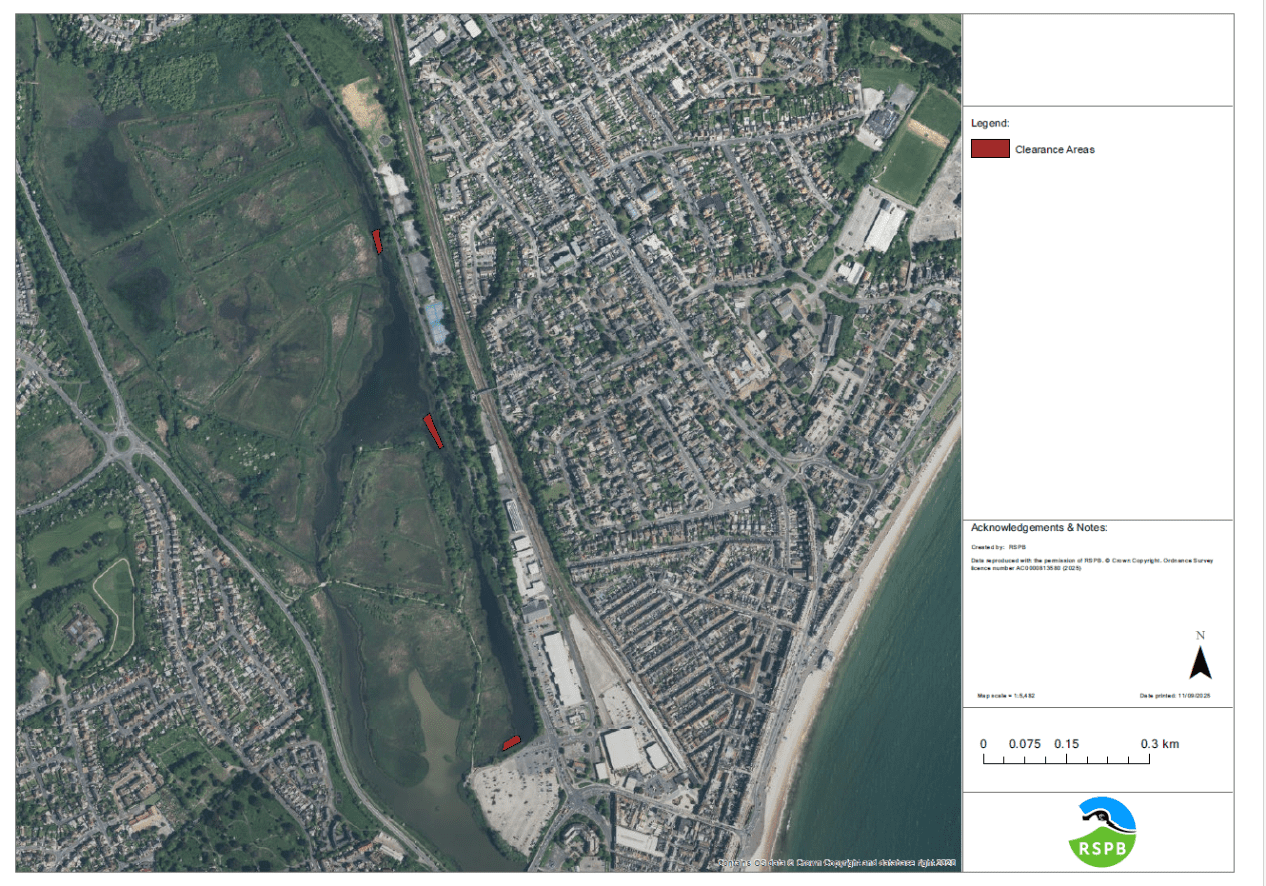Select the middle red clearance area
Screen dimensions: 1266x886
pyautogui.click(x=433, y=431)
